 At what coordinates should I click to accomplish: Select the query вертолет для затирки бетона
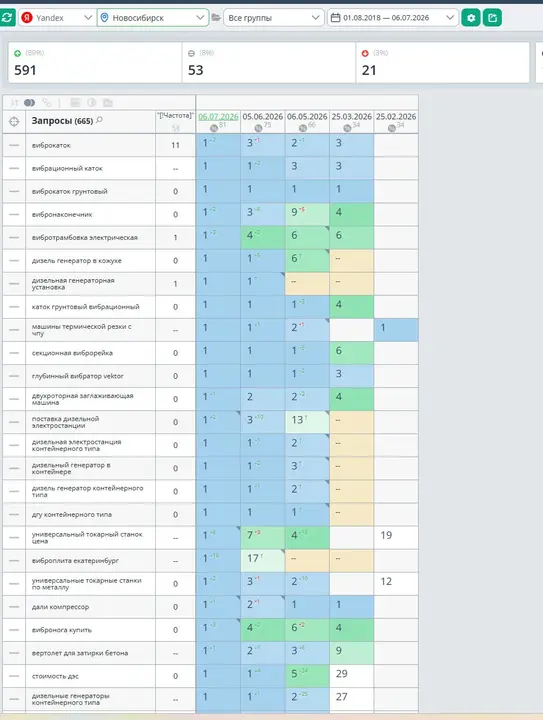coord(80,653)
